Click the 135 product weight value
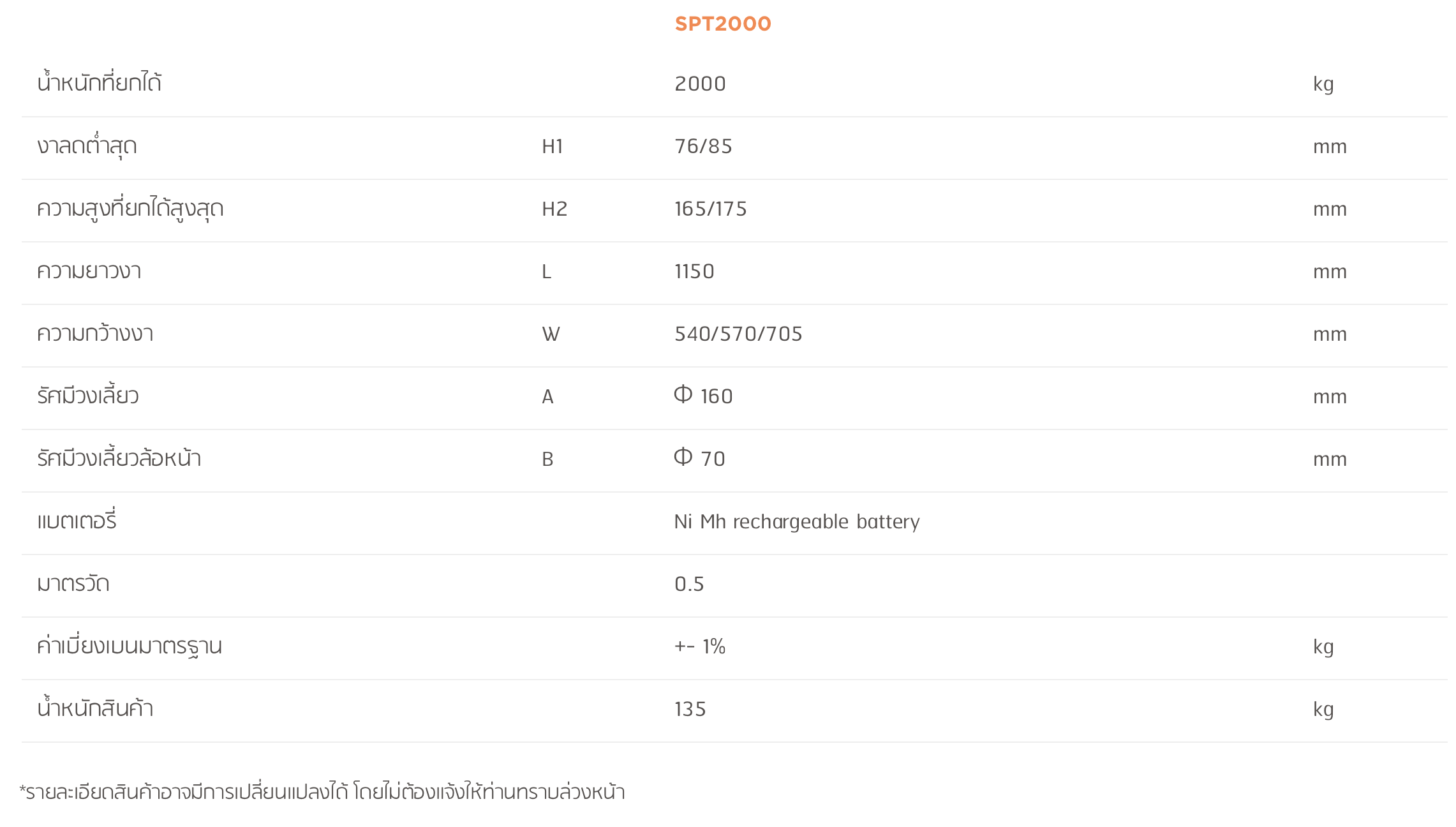 click(x=690, y=710)
